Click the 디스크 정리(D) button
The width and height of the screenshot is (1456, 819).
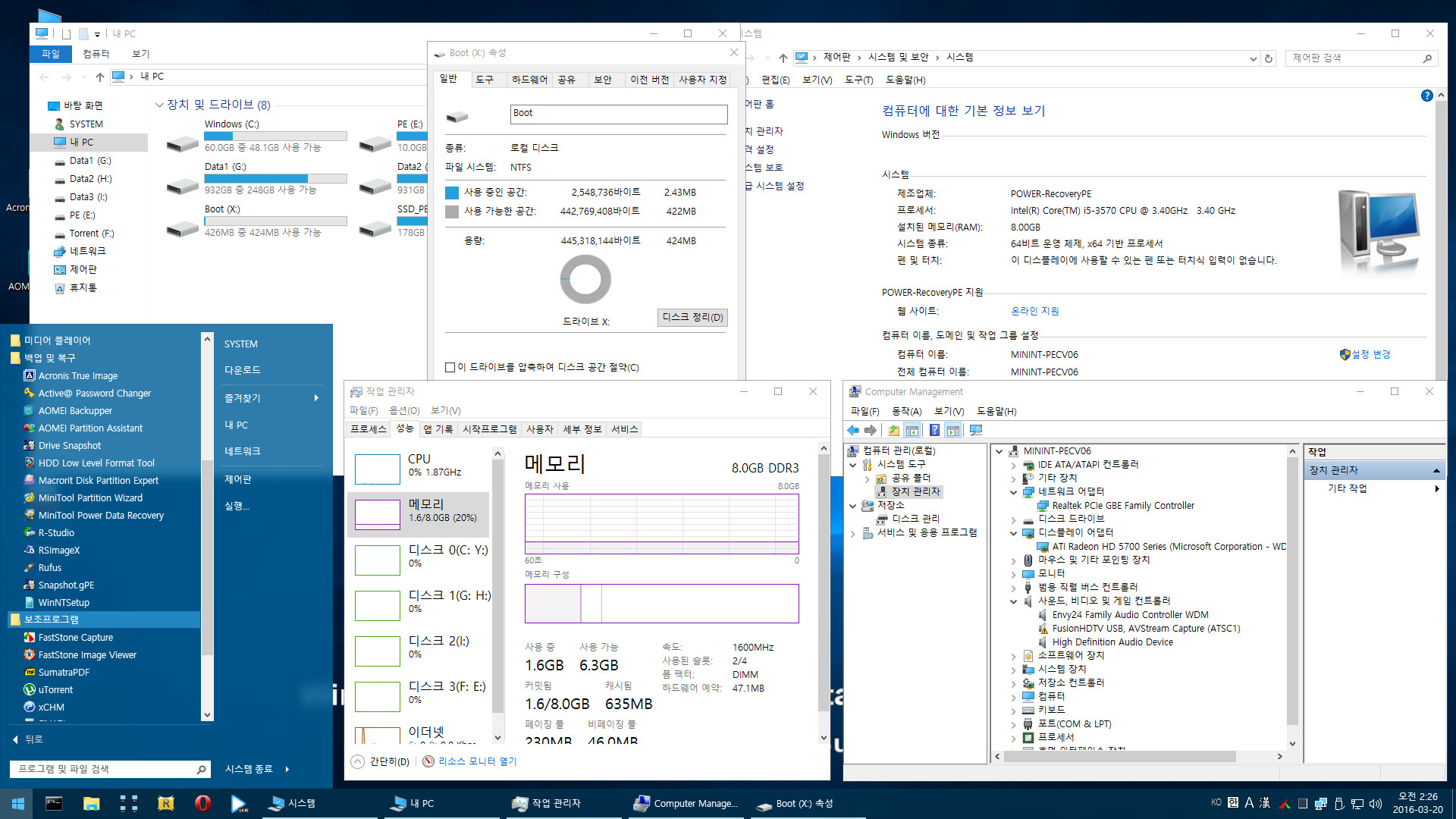point(692,317)
